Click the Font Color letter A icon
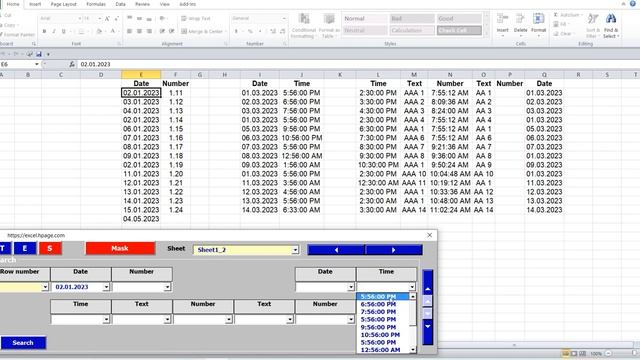 (x=113, y=31)
